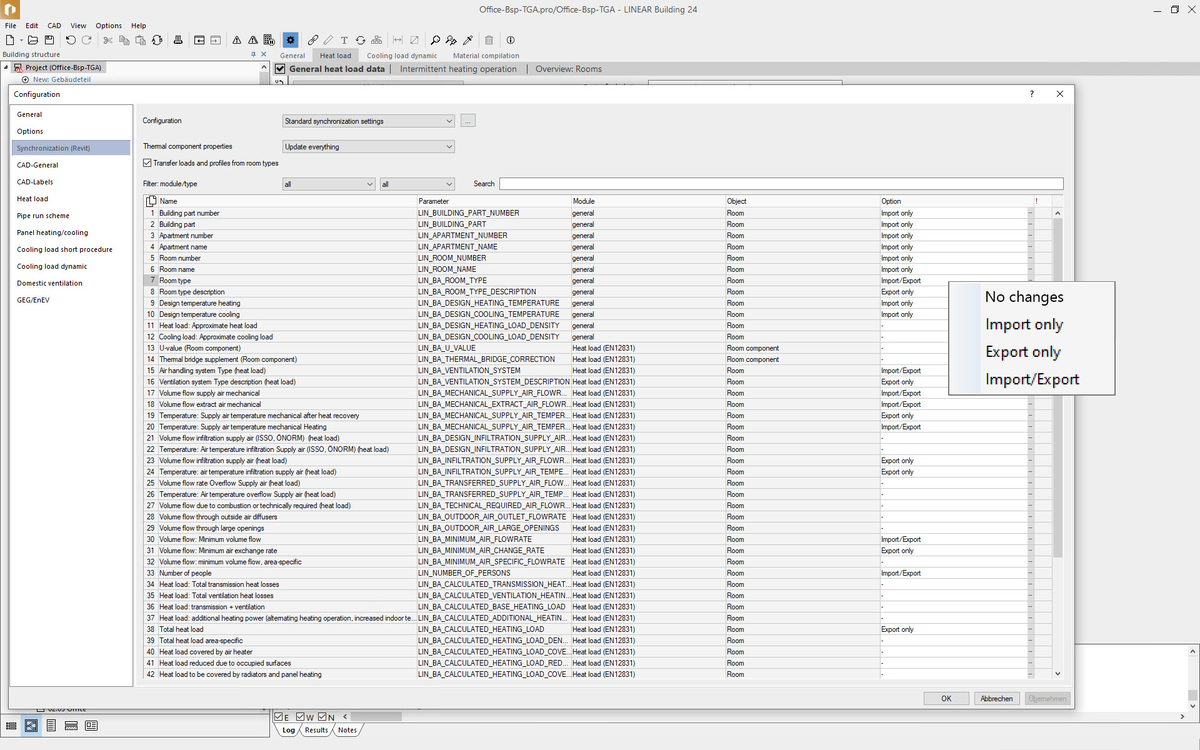
Task: Click the blue gear Configuration icon
Action: [290, 40]
